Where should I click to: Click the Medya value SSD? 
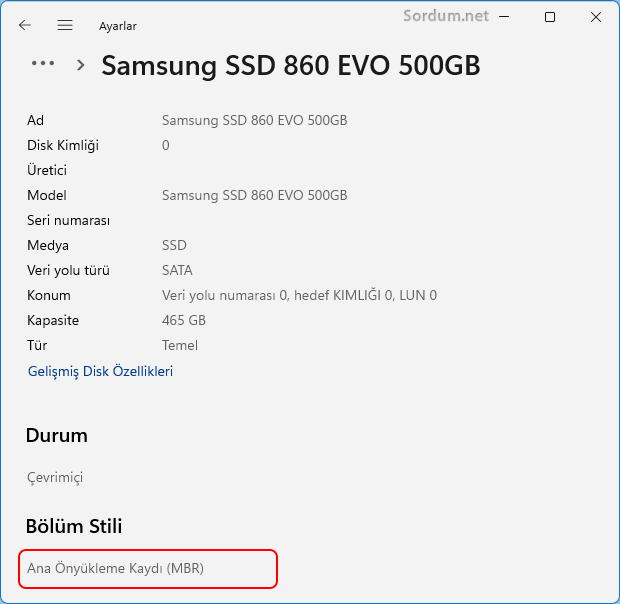pos(174,245)
